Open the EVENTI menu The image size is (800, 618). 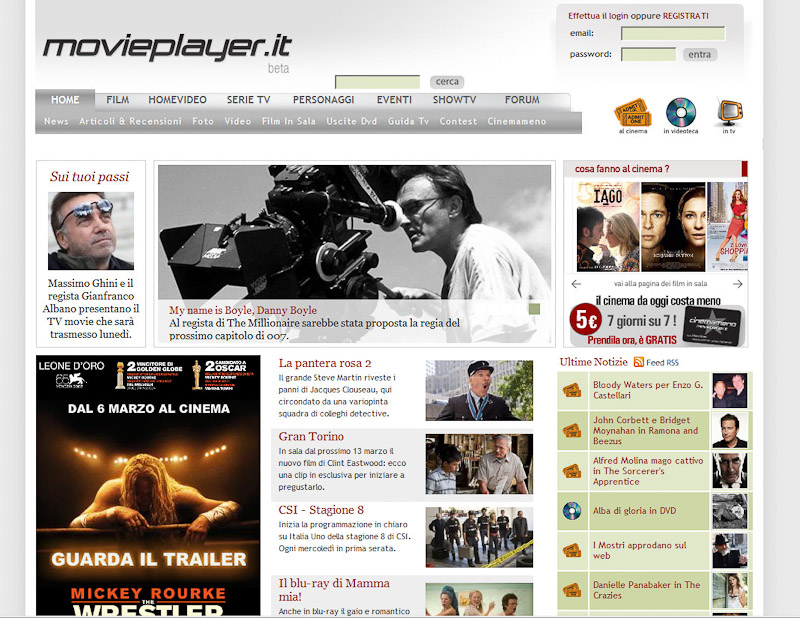pos(394,100)
